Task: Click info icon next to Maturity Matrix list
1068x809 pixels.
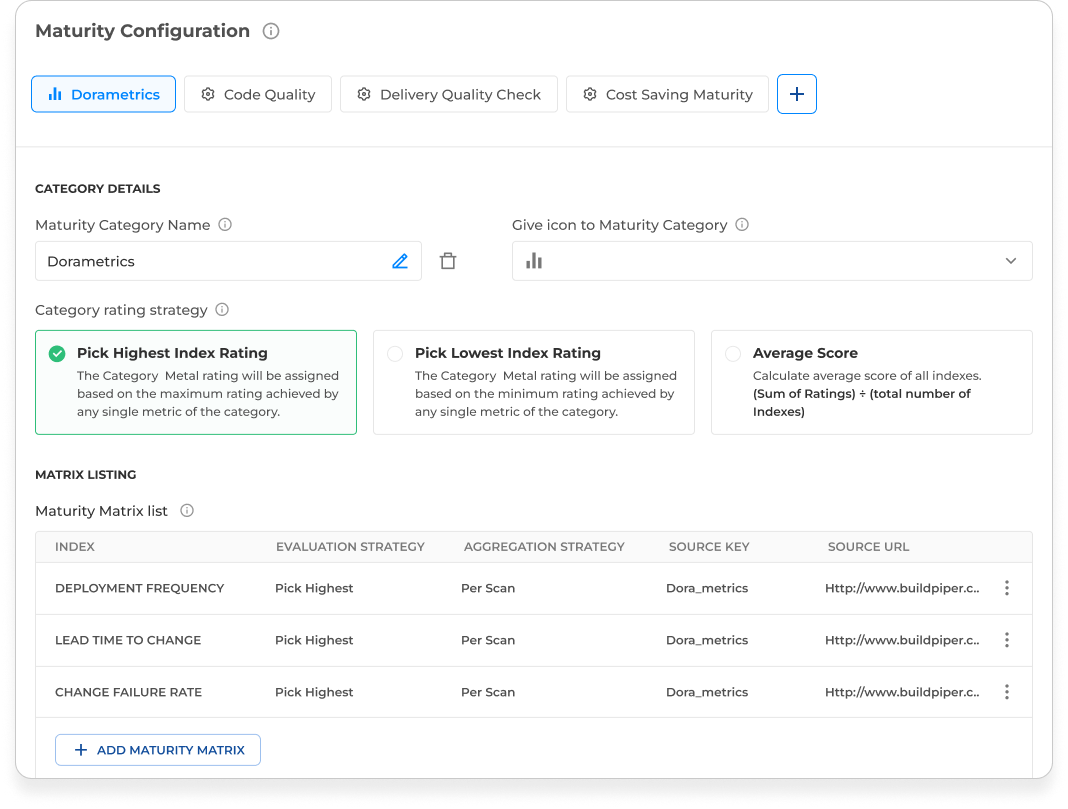Action: click(x=187, y=511)
